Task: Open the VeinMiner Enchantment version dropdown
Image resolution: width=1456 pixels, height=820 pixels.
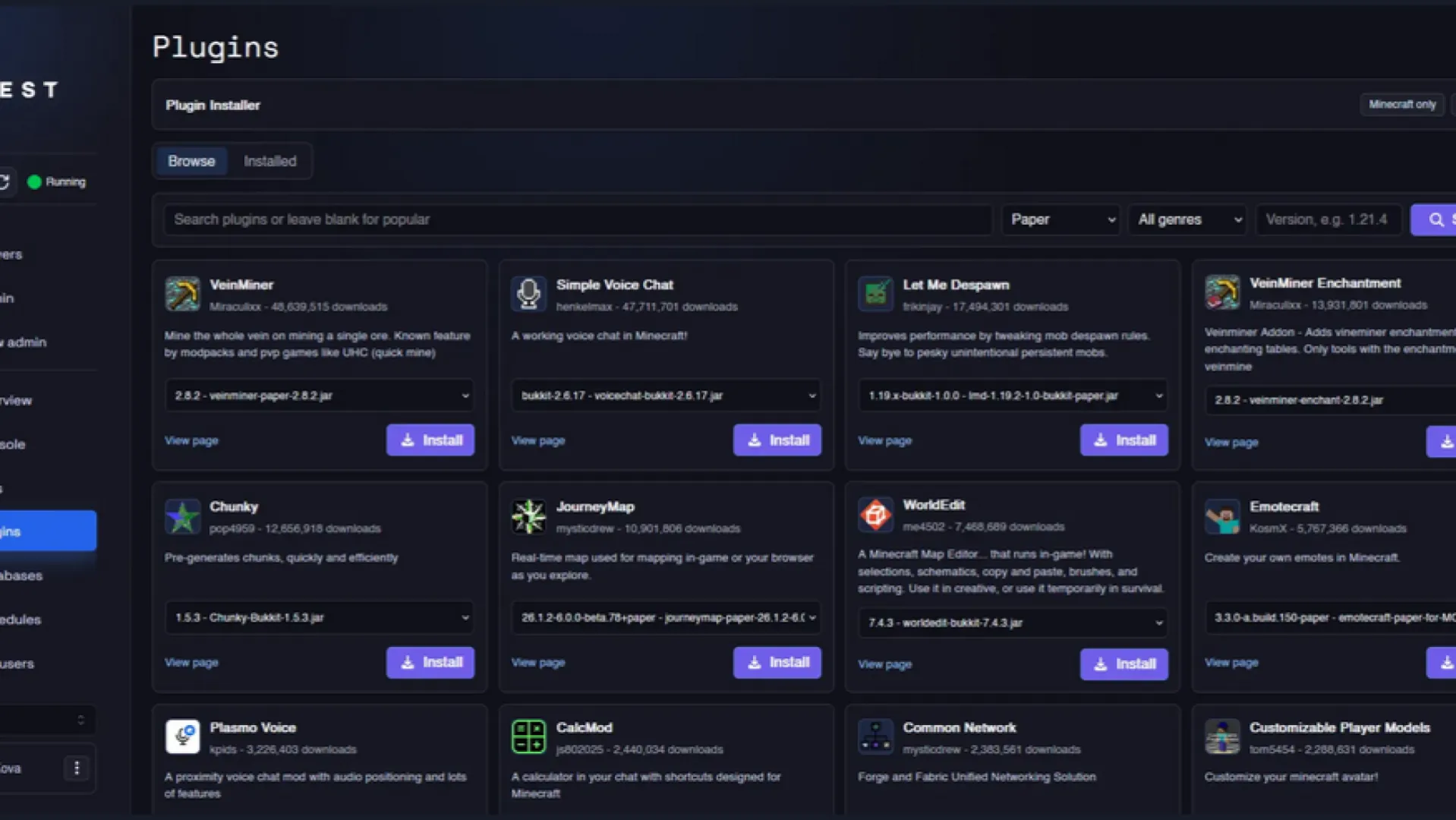Action: [x=1330, y=400]
